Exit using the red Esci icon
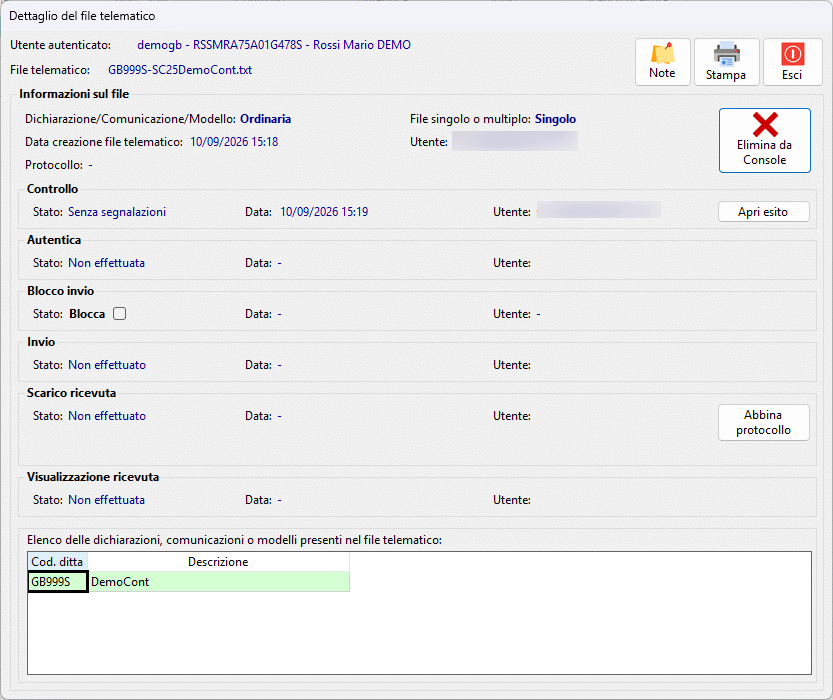This screenshot has height=700, width=833. click(792, 62)
